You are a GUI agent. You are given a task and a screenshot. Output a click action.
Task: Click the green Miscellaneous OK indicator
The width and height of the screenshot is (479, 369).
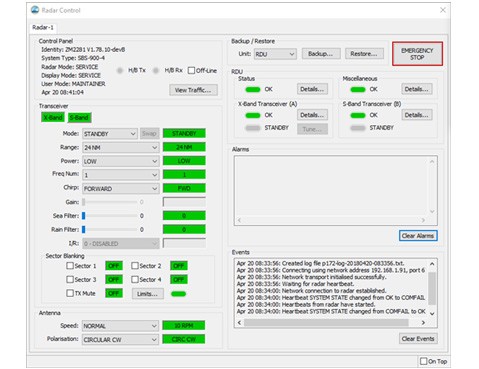pos(358,89)
